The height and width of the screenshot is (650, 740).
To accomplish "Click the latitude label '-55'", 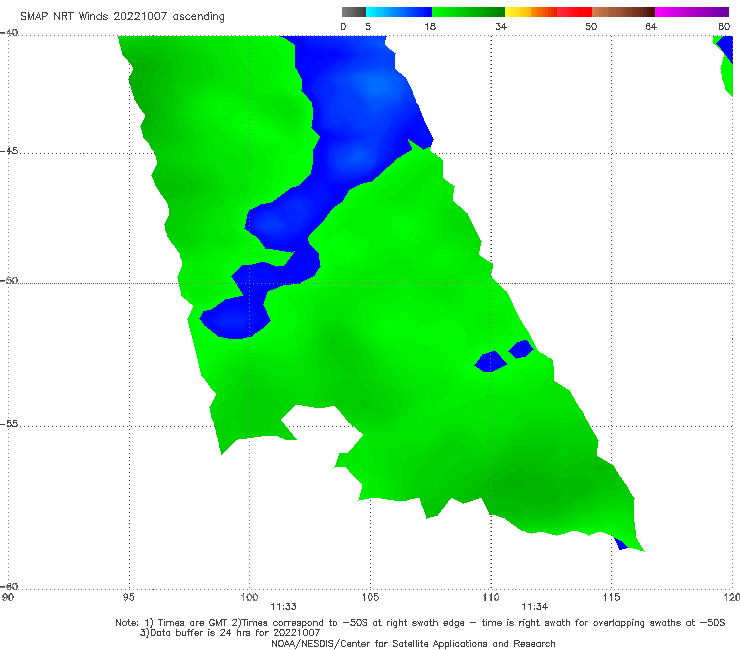I will point(9,424).
